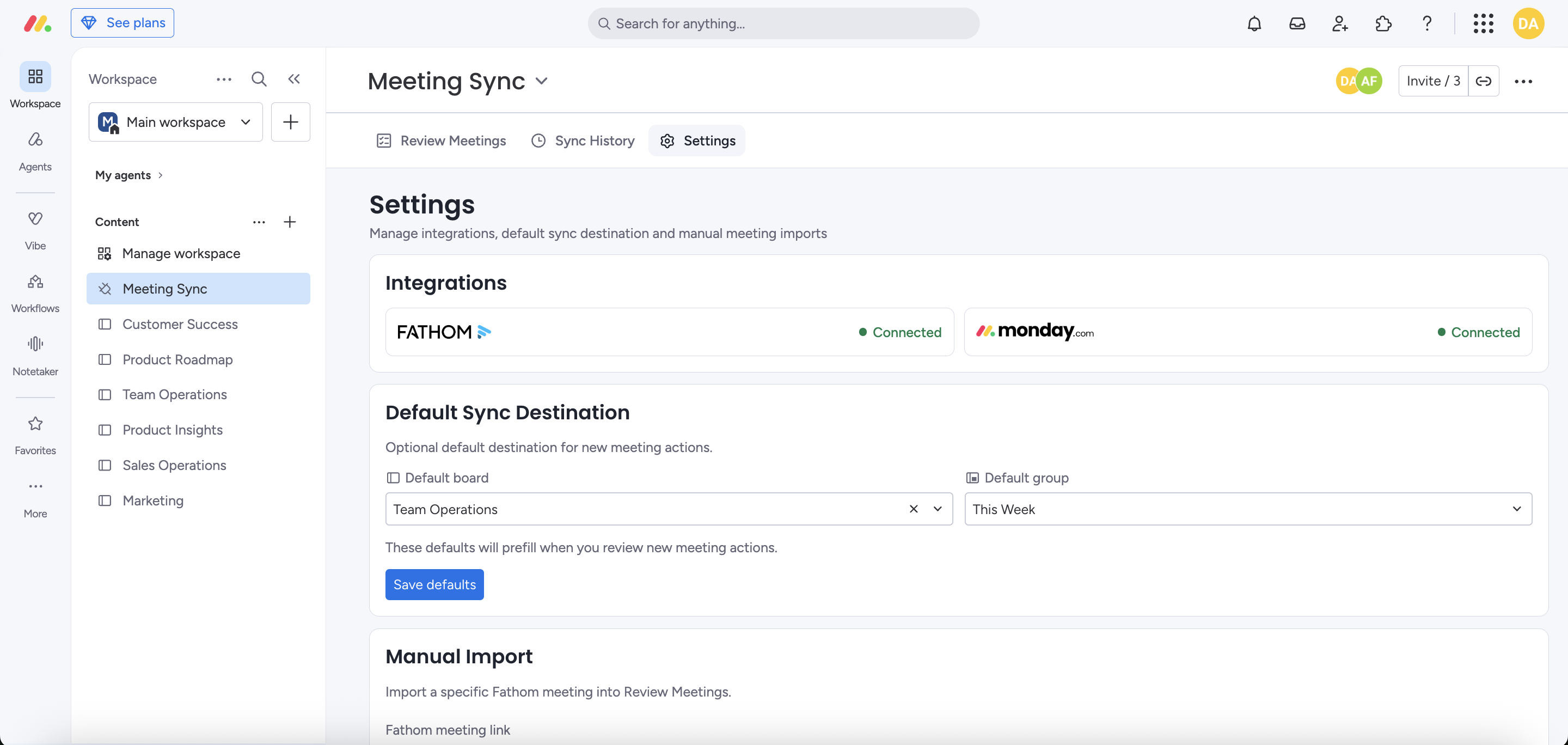1568x745 pixels.
Task: Click the sidebar search magnifier icon
Action: click(x=259, y=79)
